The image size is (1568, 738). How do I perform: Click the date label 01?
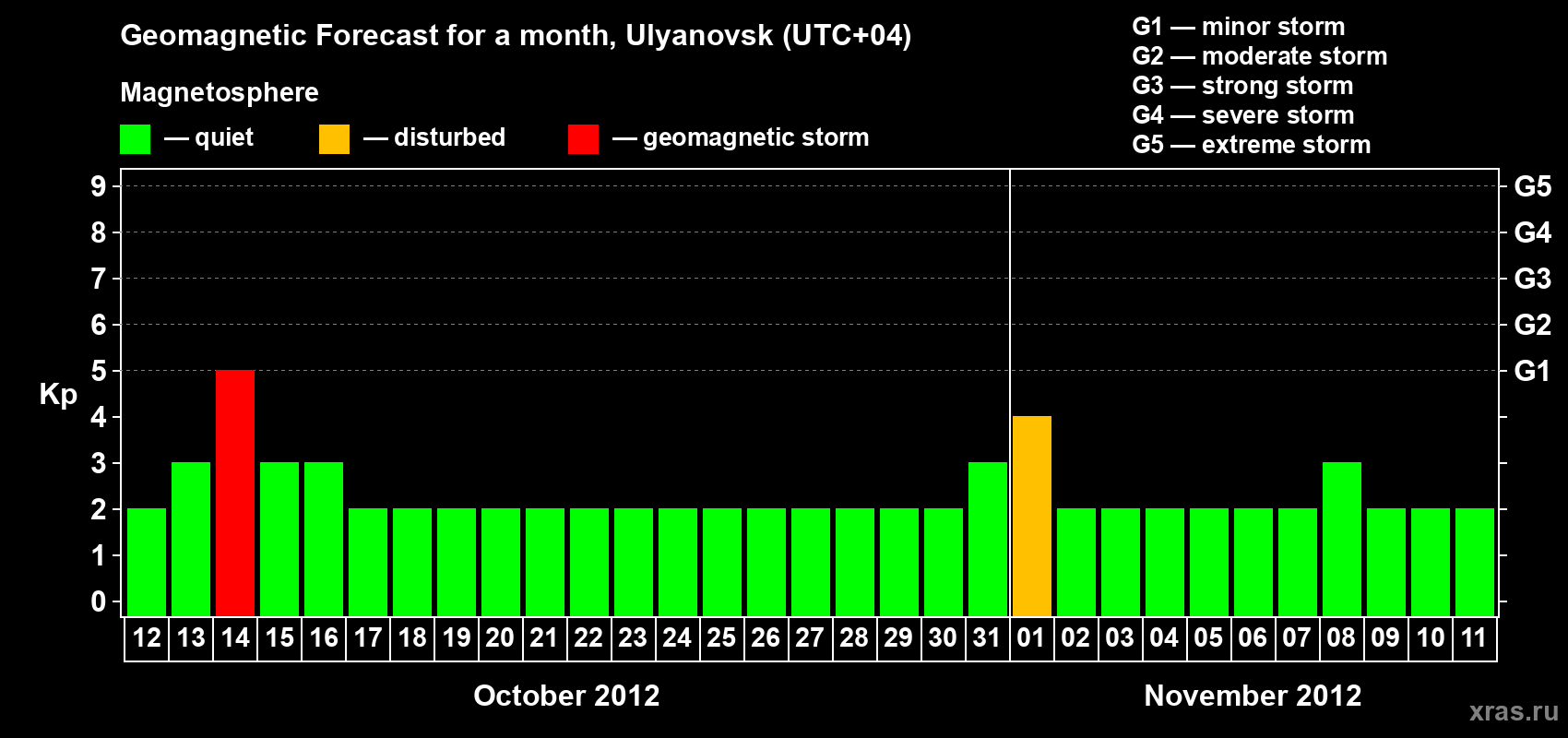[1031, 637]
